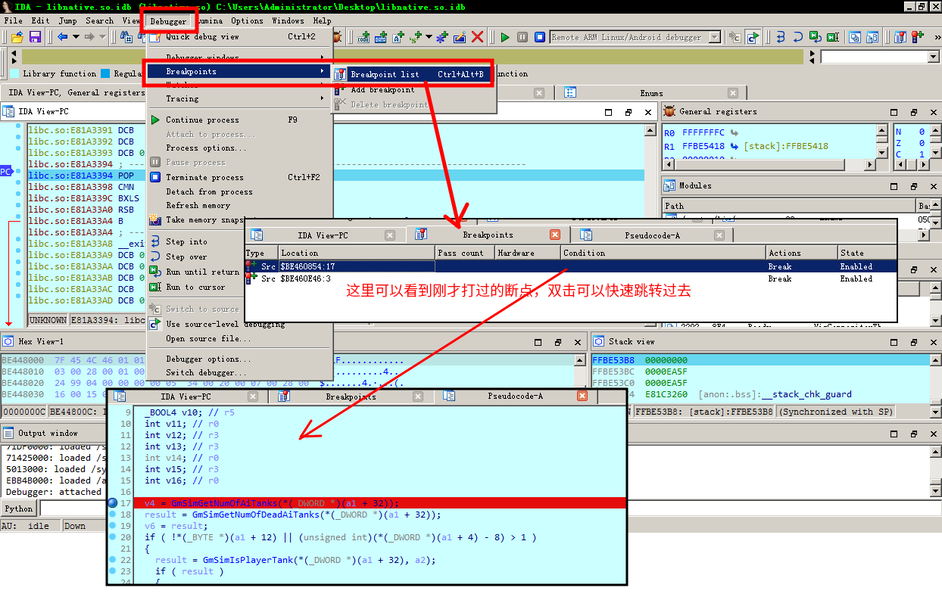Screen dimensions: 942x594
Task: Click the olive navigation band
Action: click(412, 57)
